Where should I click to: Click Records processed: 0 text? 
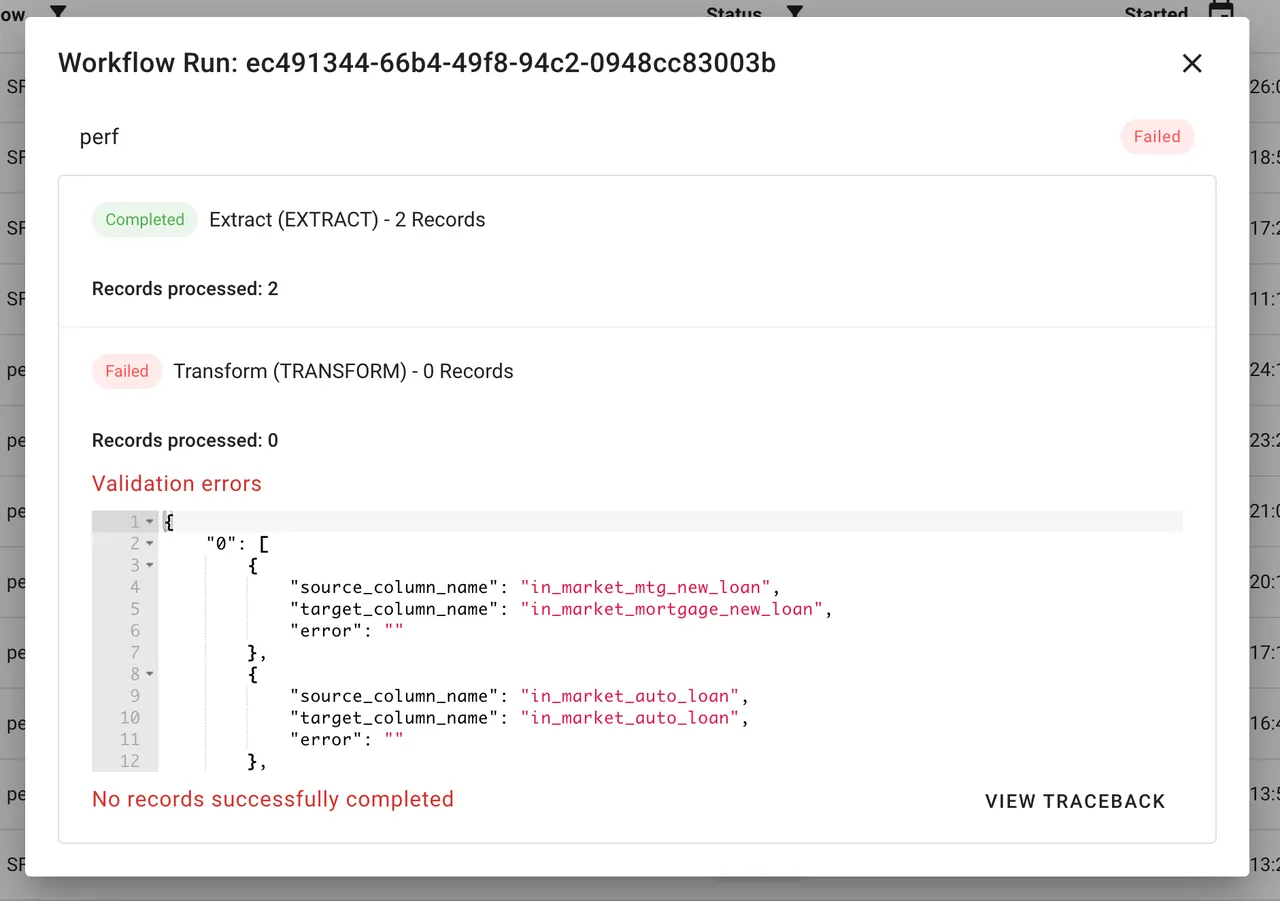pos(185,440)
